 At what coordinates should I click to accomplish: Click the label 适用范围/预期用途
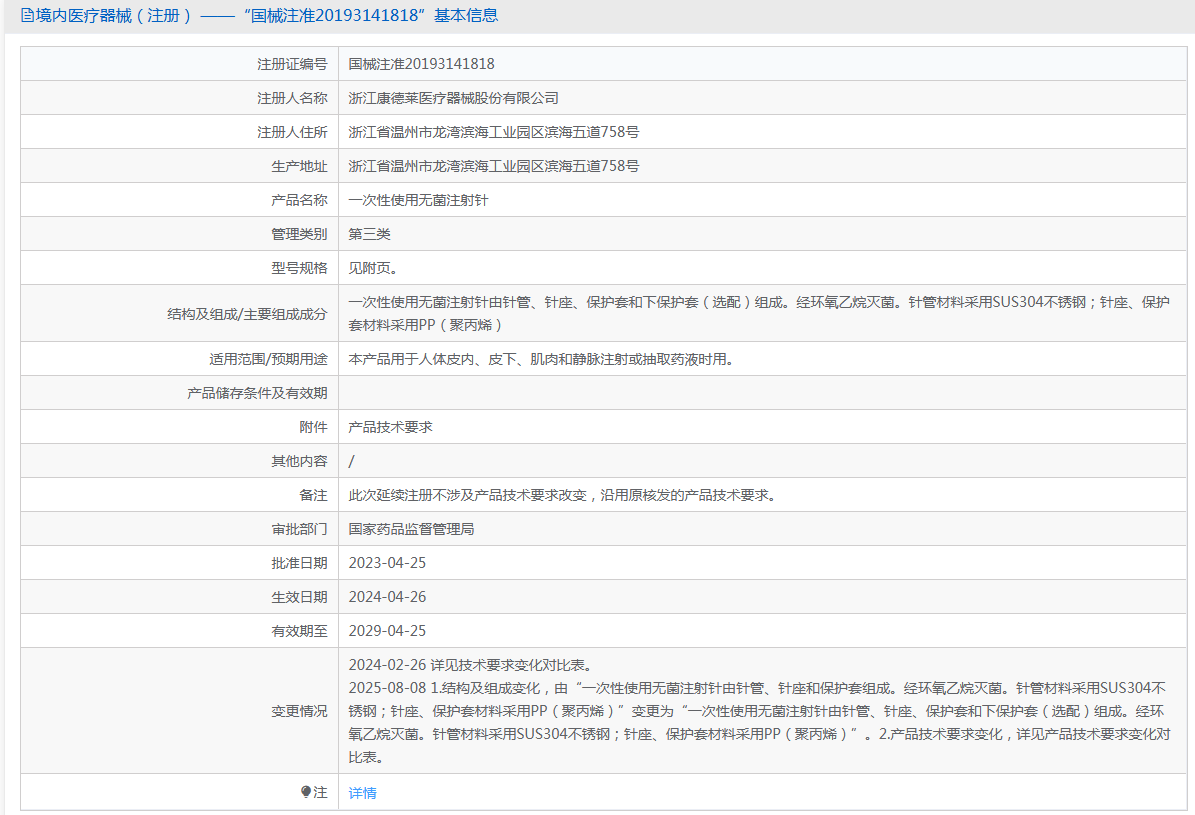tap(268, 359)
